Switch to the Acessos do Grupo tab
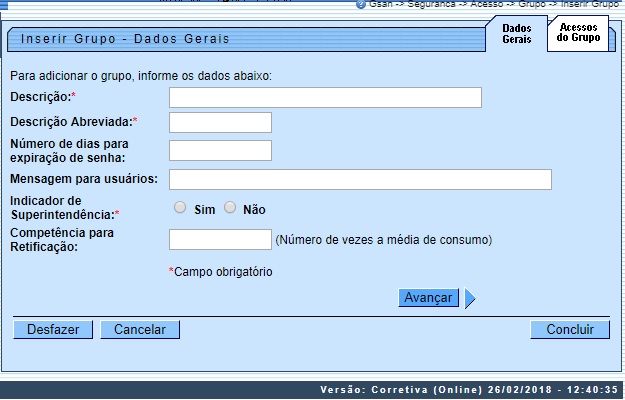Image resolution: width=625 pixels, height=400 pixels. (578, 32)
